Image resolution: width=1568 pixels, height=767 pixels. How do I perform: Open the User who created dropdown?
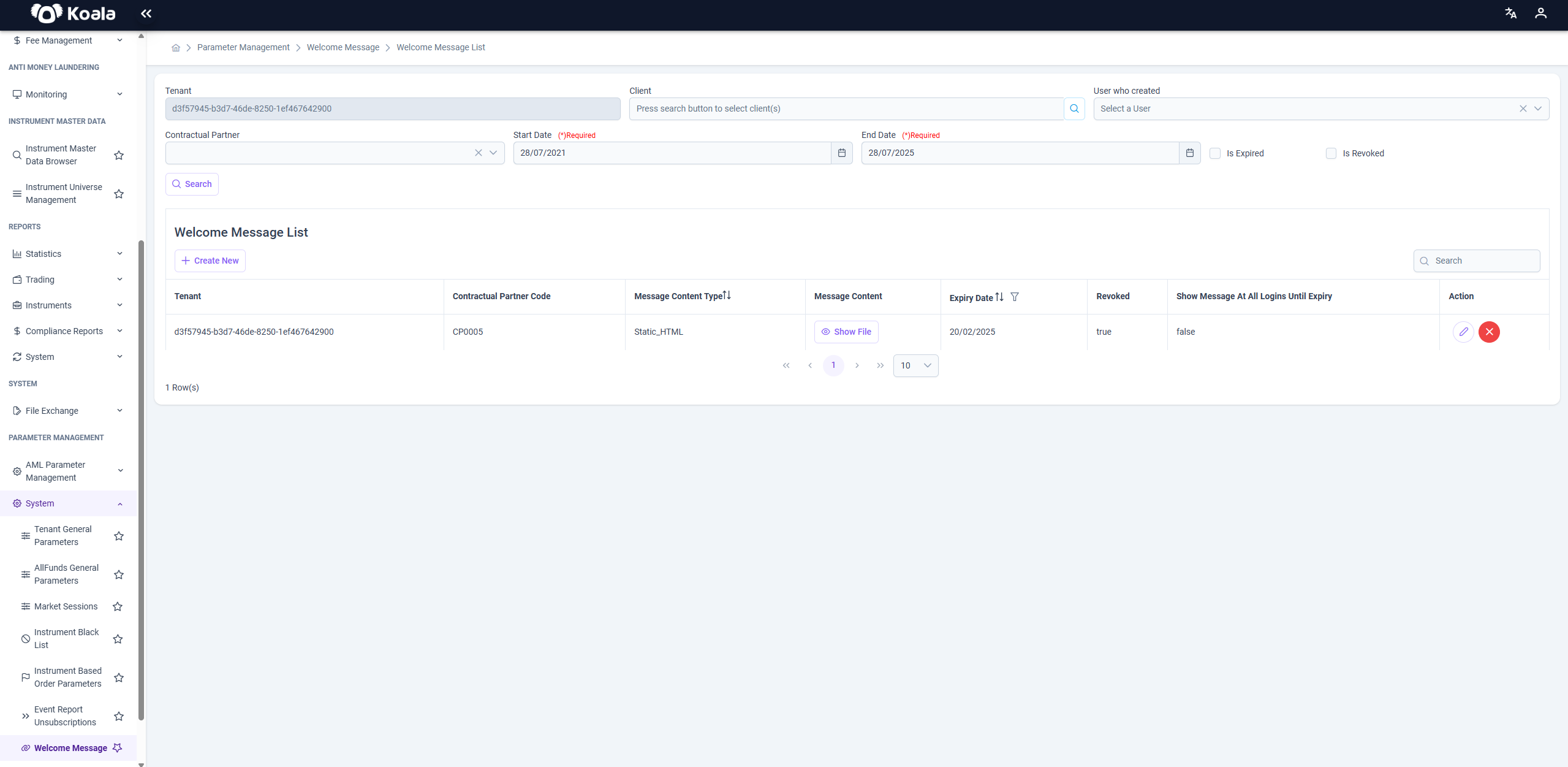point(1537,109)
